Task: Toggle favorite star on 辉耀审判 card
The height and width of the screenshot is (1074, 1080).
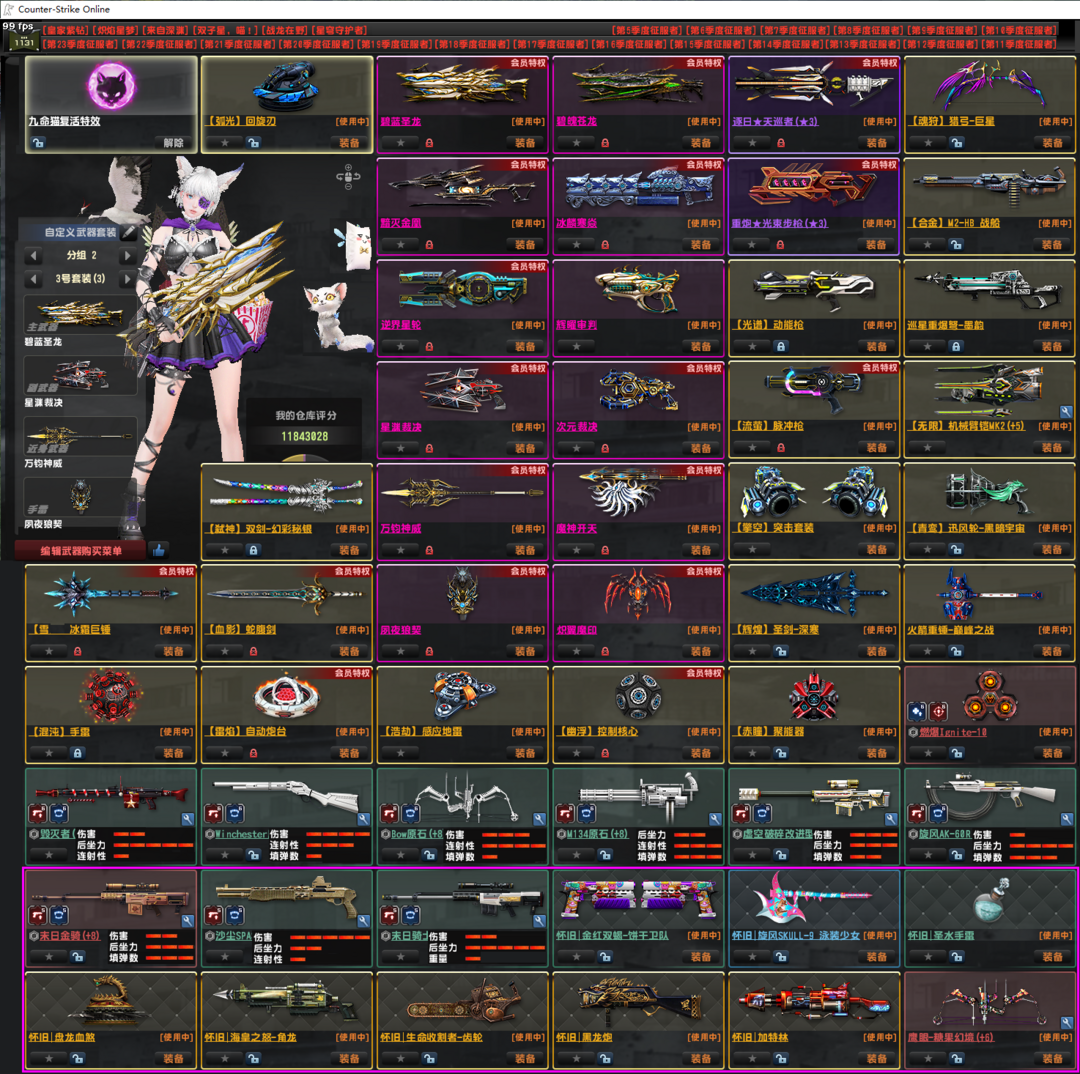Action: [577, 347]
